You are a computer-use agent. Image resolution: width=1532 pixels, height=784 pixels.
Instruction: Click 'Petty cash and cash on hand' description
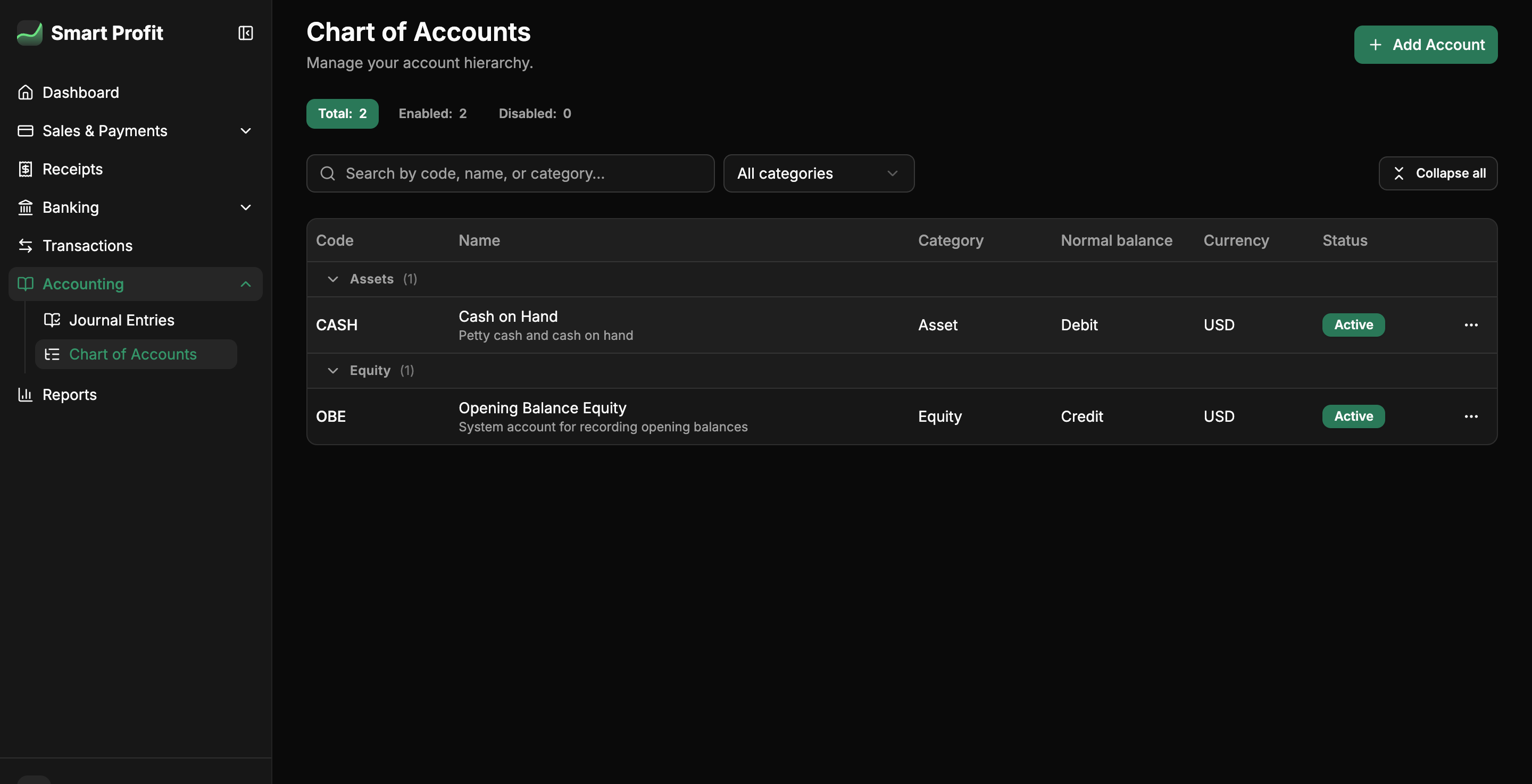pyautogui.click(x=545, y=336)
